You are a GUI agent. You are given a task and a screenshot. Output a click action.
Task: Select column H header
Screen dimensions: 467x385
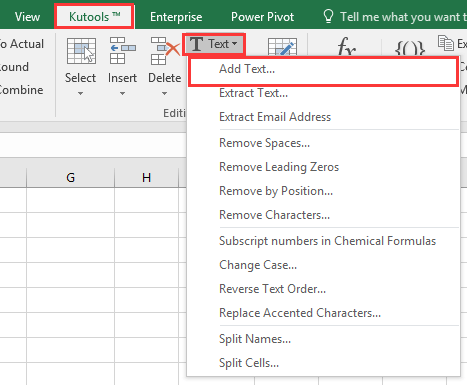click(146, 178)
